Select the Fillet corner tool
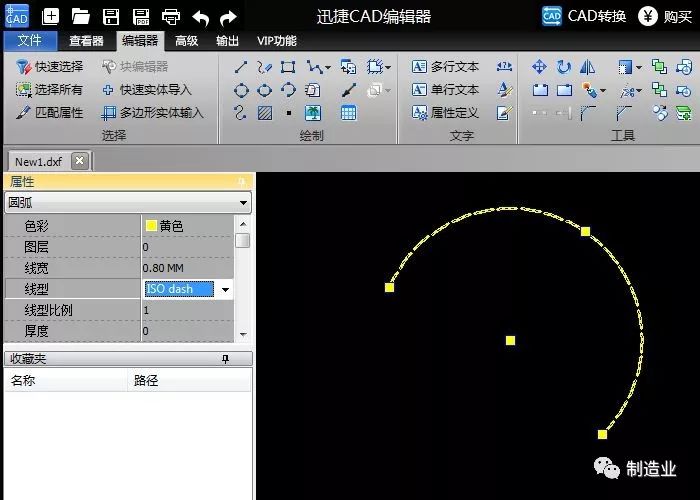 (588, 113)
